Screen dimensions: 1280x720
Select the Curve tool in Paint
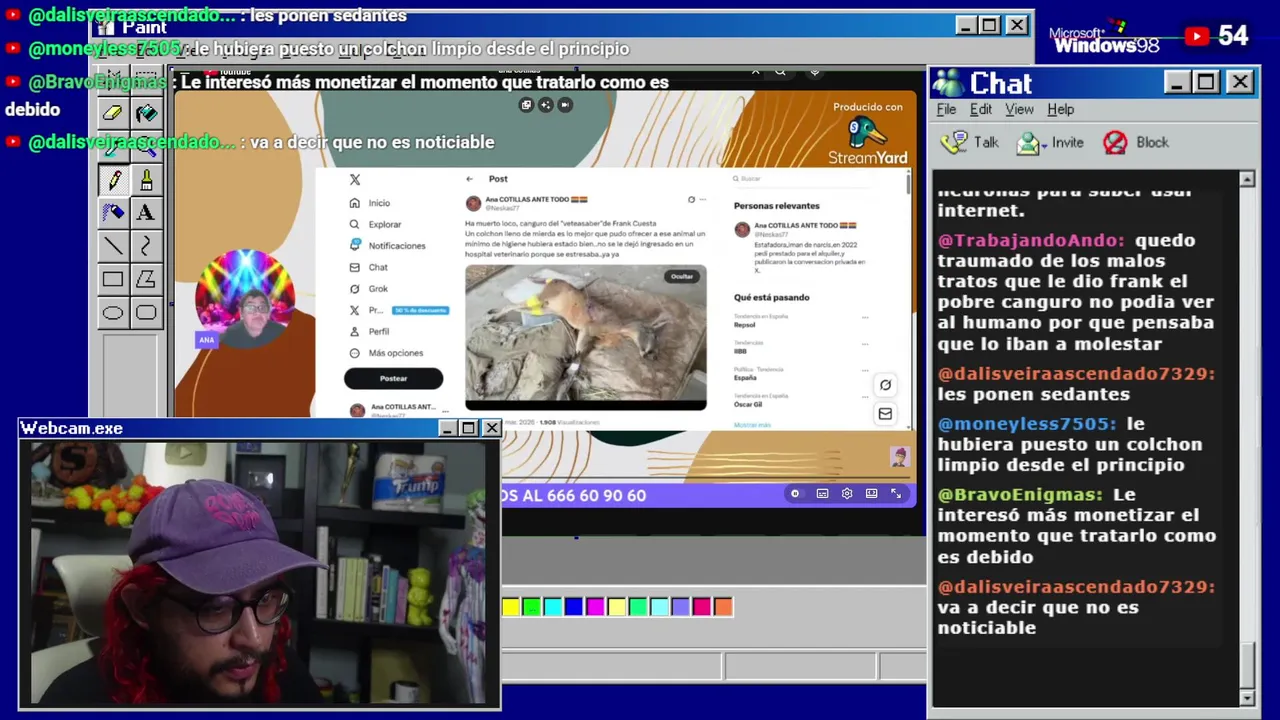[146, 246]
